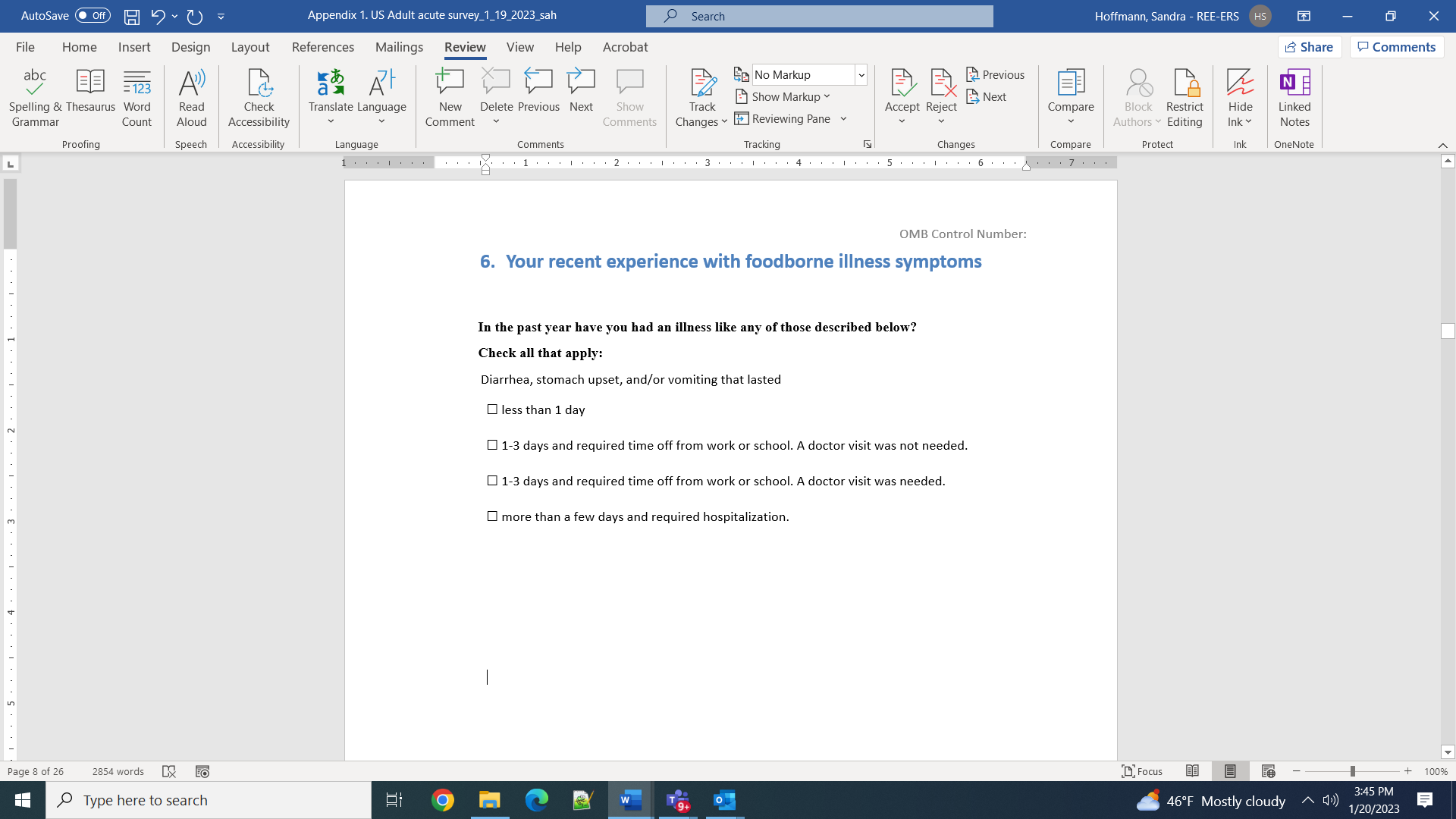
Task: Click the title bar Search box
Action: point(819,16)
